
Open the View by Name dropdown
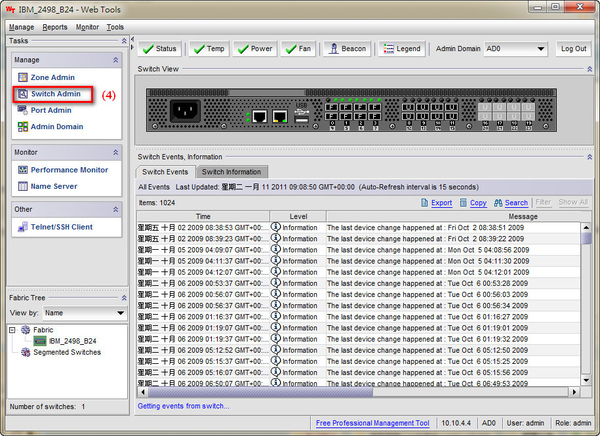tap(85, 313)
